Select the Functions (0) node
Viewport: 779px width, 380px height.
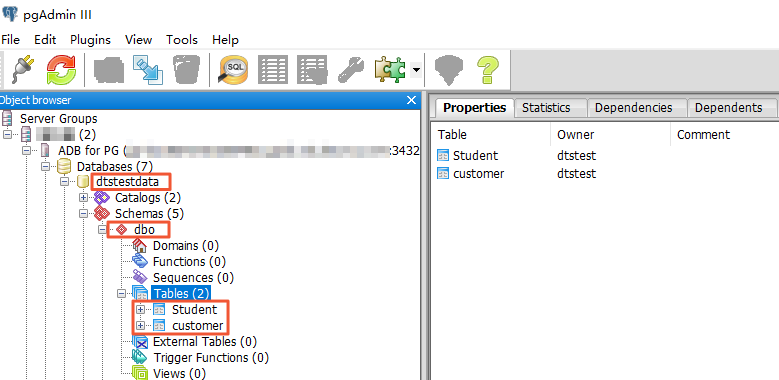coord(189,261)
